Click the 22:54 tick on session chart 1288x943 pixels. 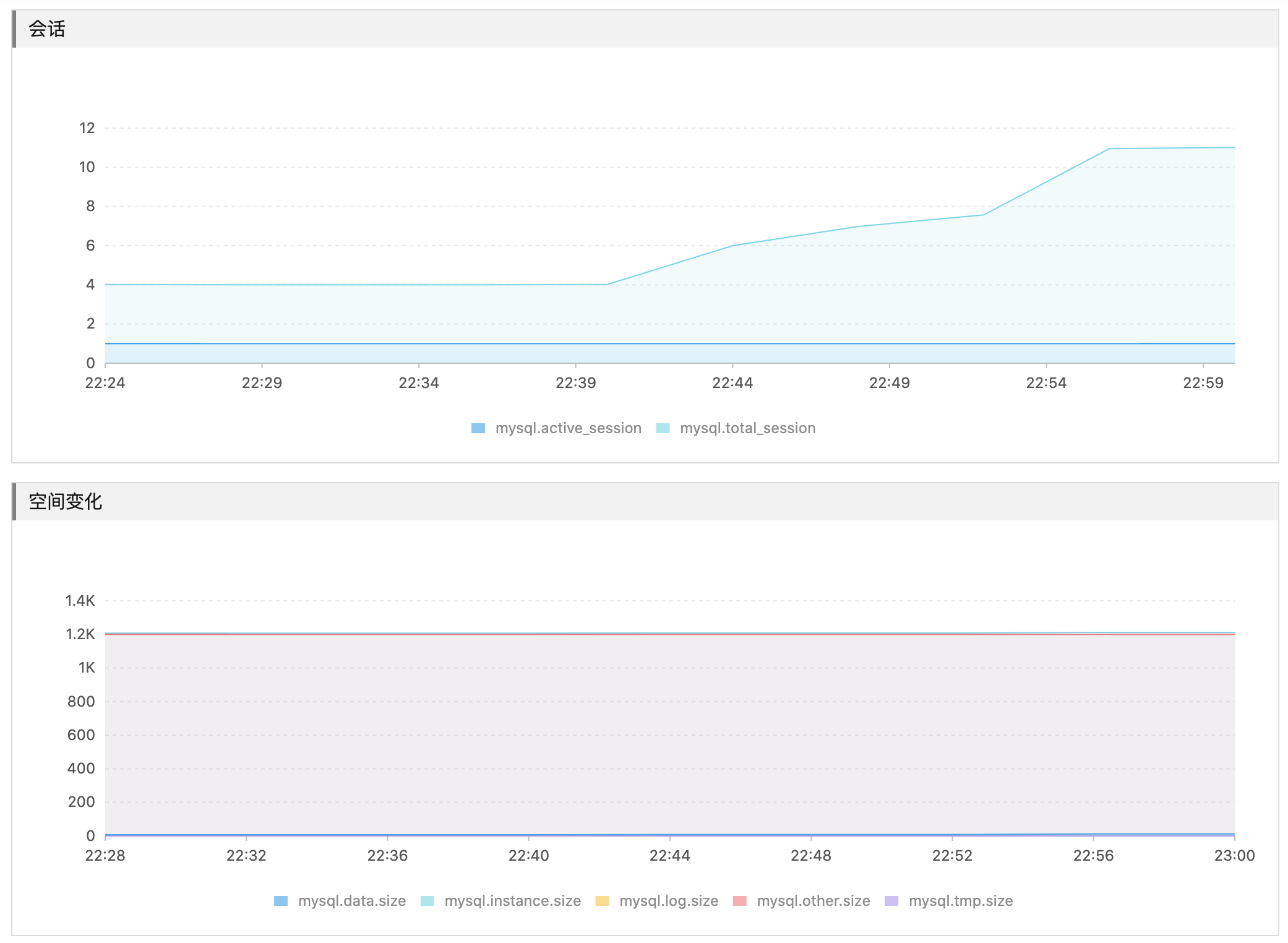[x=1046, y=383]
